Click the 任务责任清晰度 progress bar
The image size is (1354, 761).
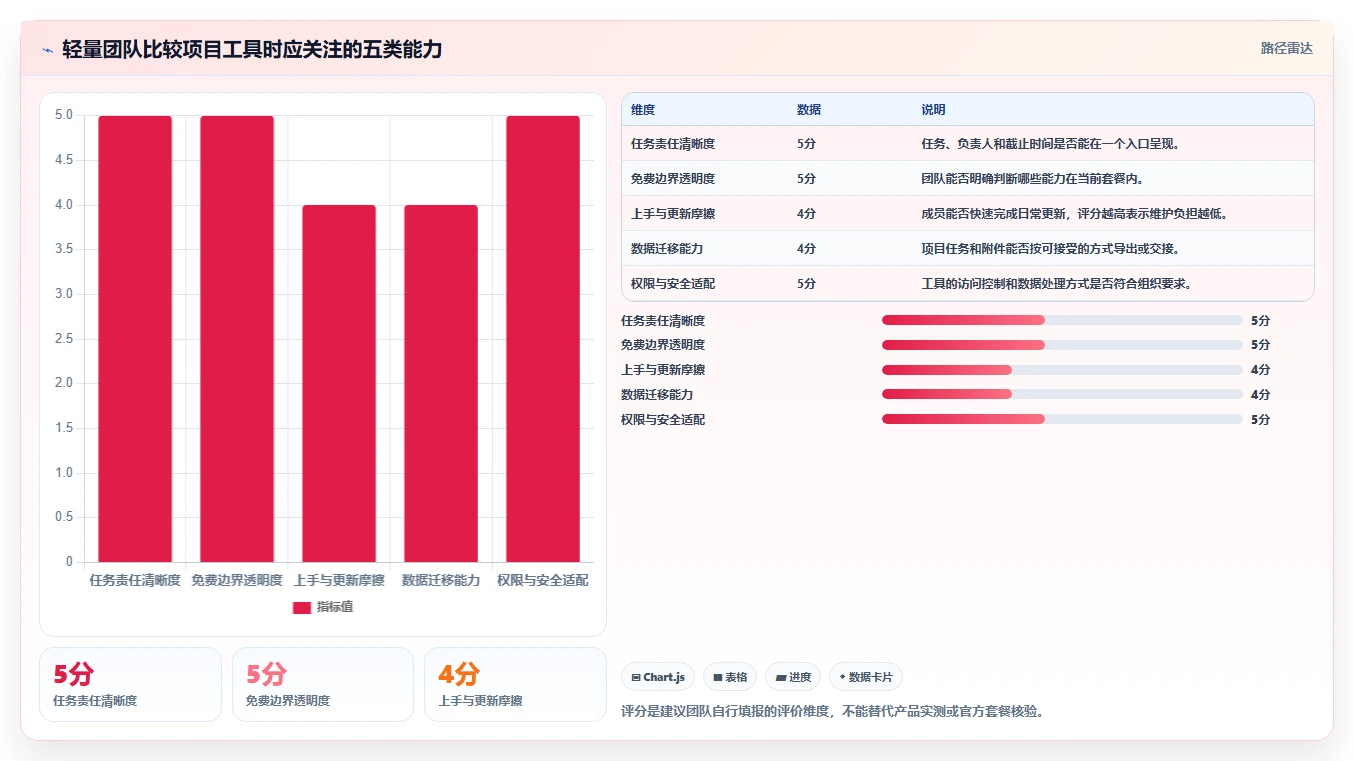point(1062,320)
